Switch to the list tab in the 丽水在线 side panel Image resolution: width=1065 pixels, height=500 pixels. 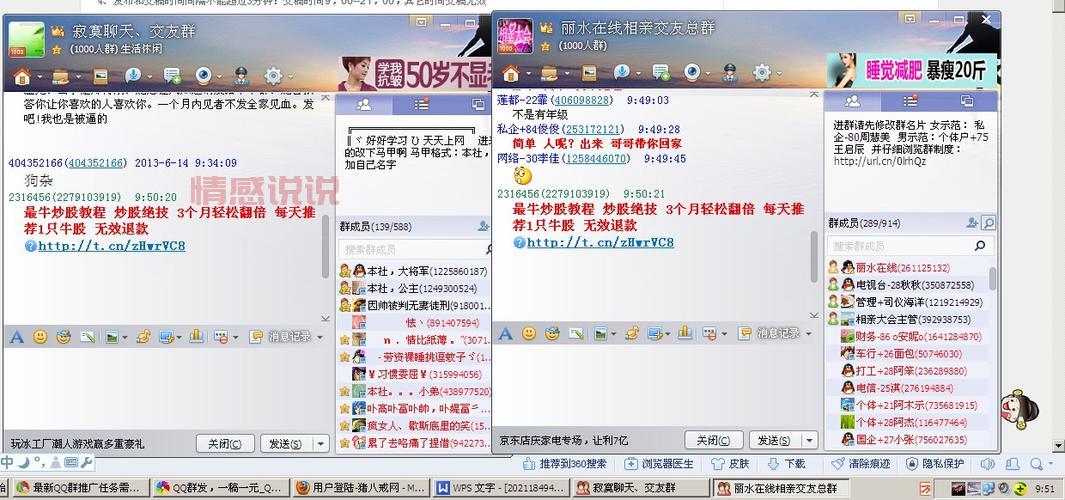[910, 101]
